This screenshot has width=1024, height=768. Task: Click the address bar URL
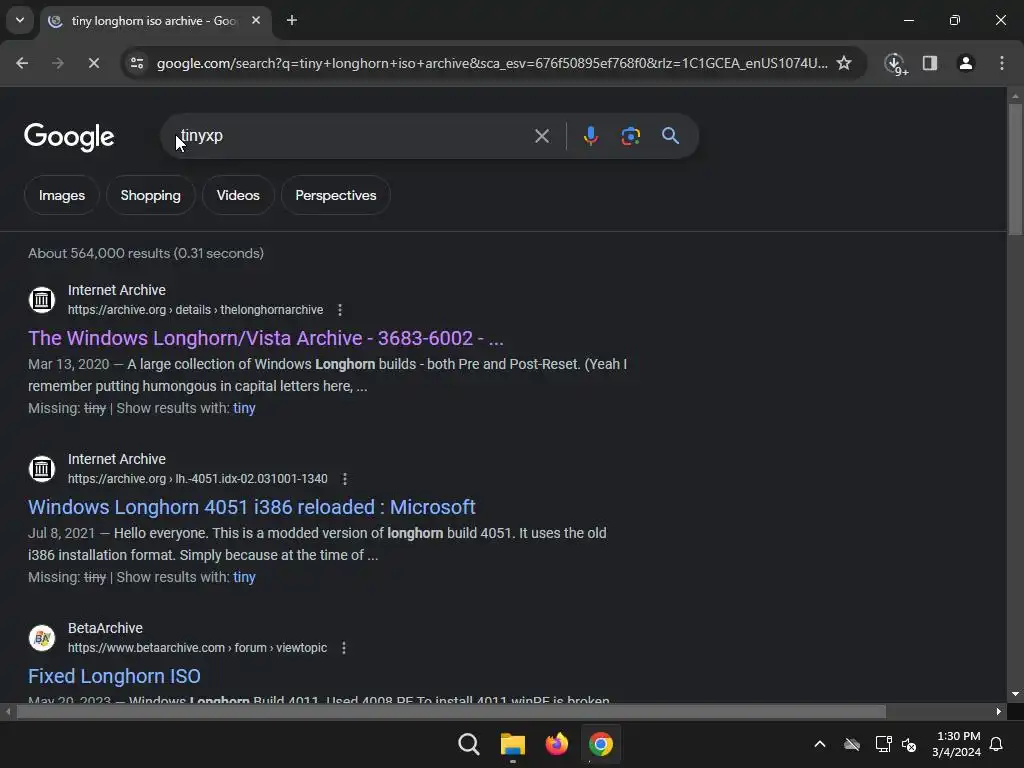tap(492, 63)
